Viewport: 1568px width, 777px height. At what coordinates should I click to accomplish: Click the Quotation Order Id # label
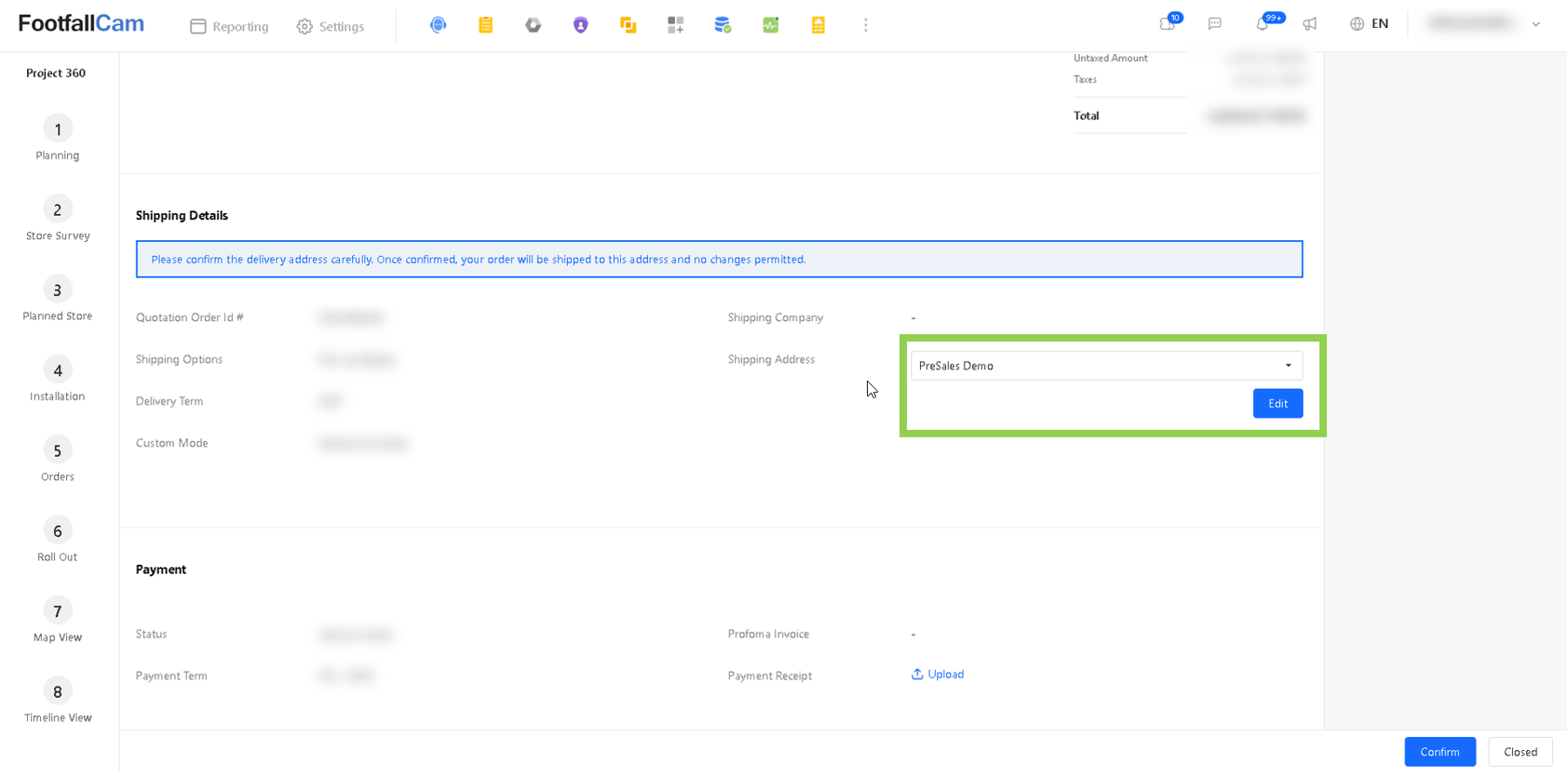(x=190, y=317)
